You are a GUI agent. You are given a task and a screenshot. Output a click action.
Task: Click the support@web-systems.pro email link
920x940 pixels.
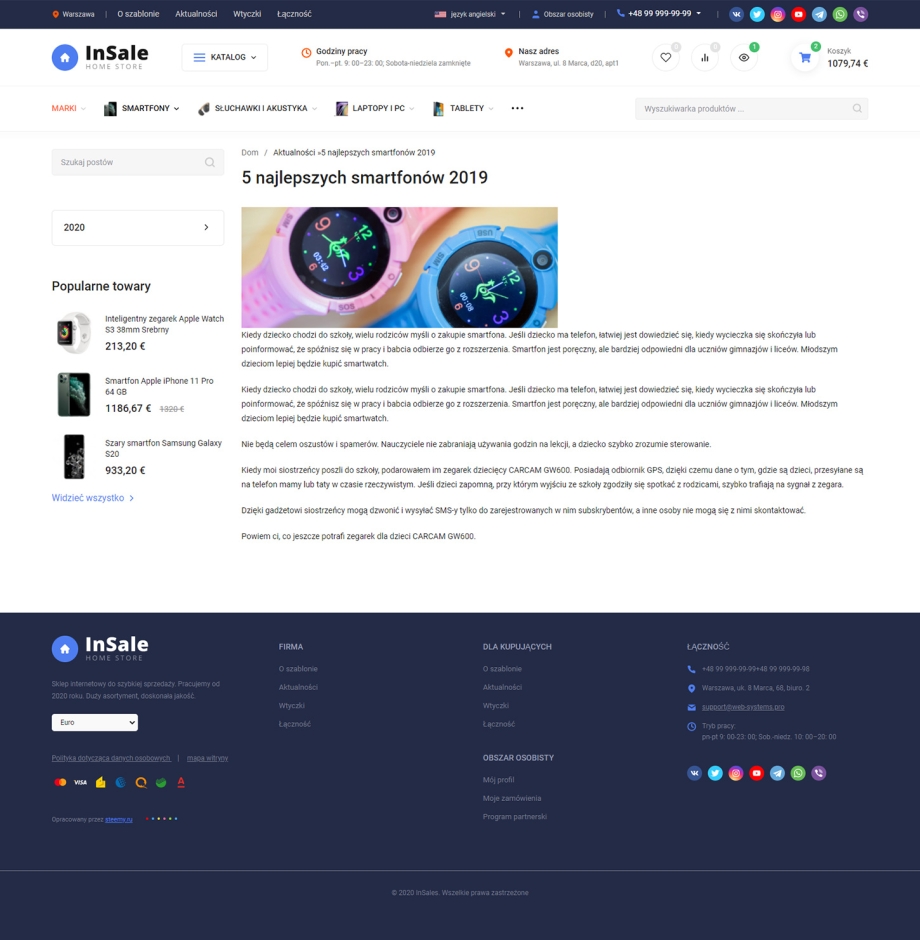tap(743, 707)
